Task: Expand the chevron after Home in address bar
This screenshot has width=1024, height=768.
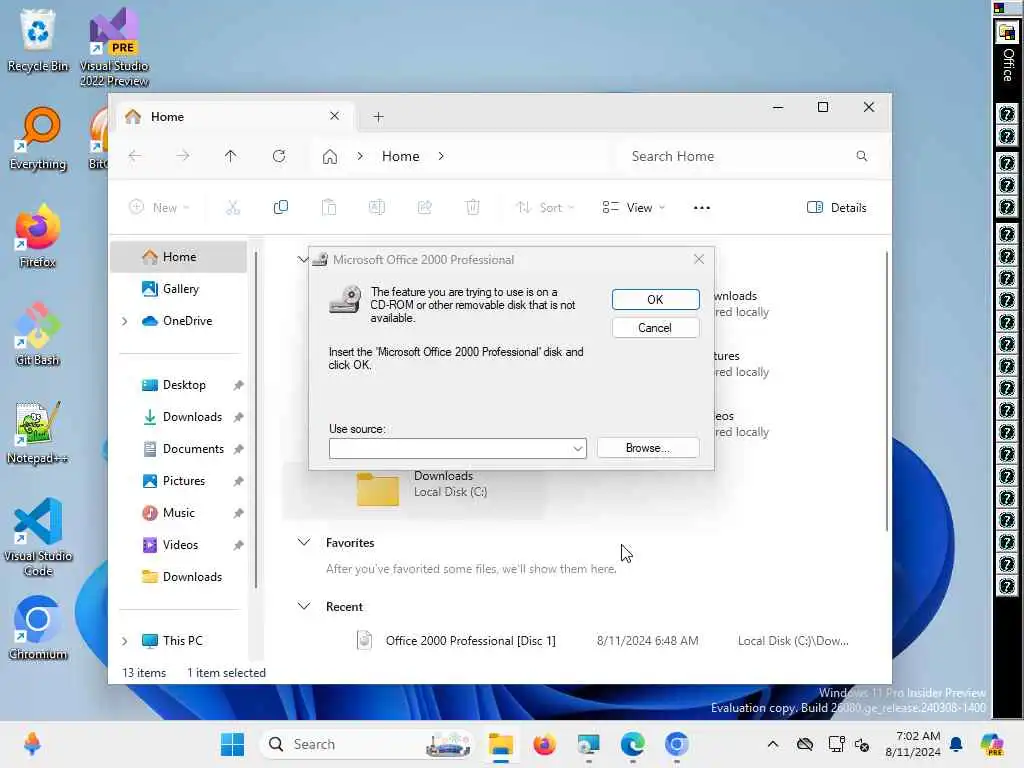Action: click(x=441, y=156)
